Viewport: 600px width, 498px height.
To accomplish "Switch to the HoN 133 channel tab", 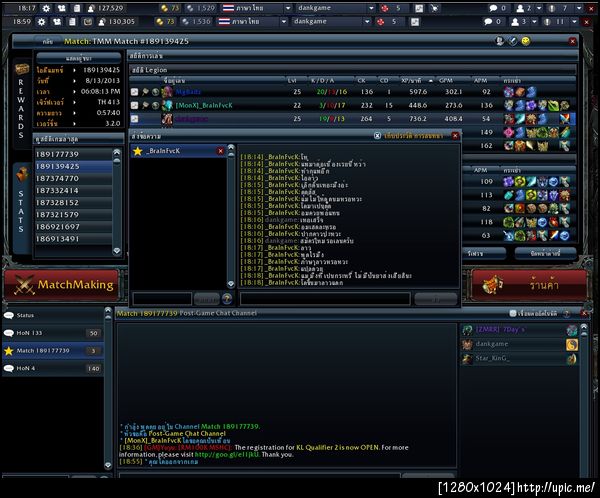I will [53, 333].
